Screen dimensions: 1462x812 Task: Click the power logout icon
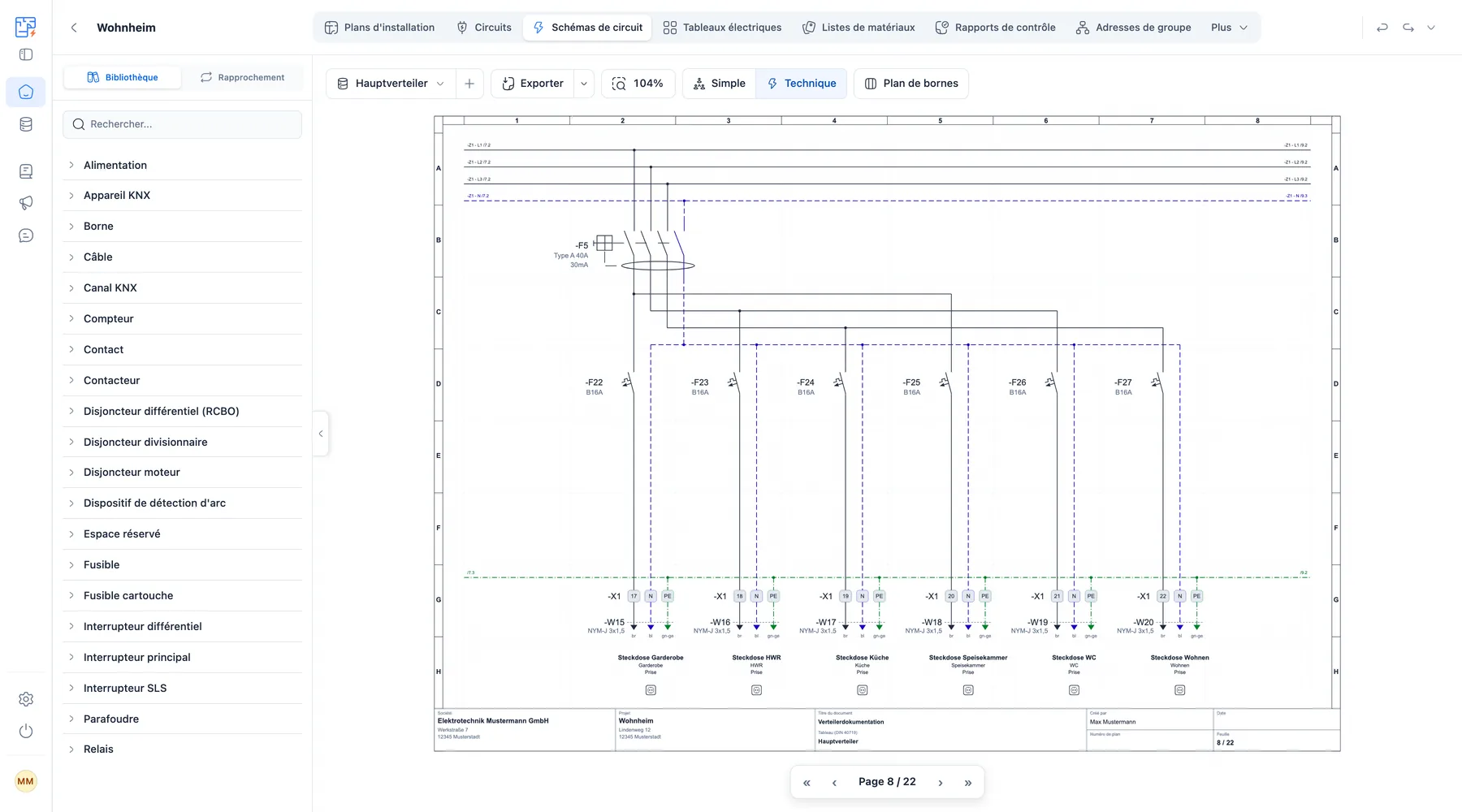26,731
